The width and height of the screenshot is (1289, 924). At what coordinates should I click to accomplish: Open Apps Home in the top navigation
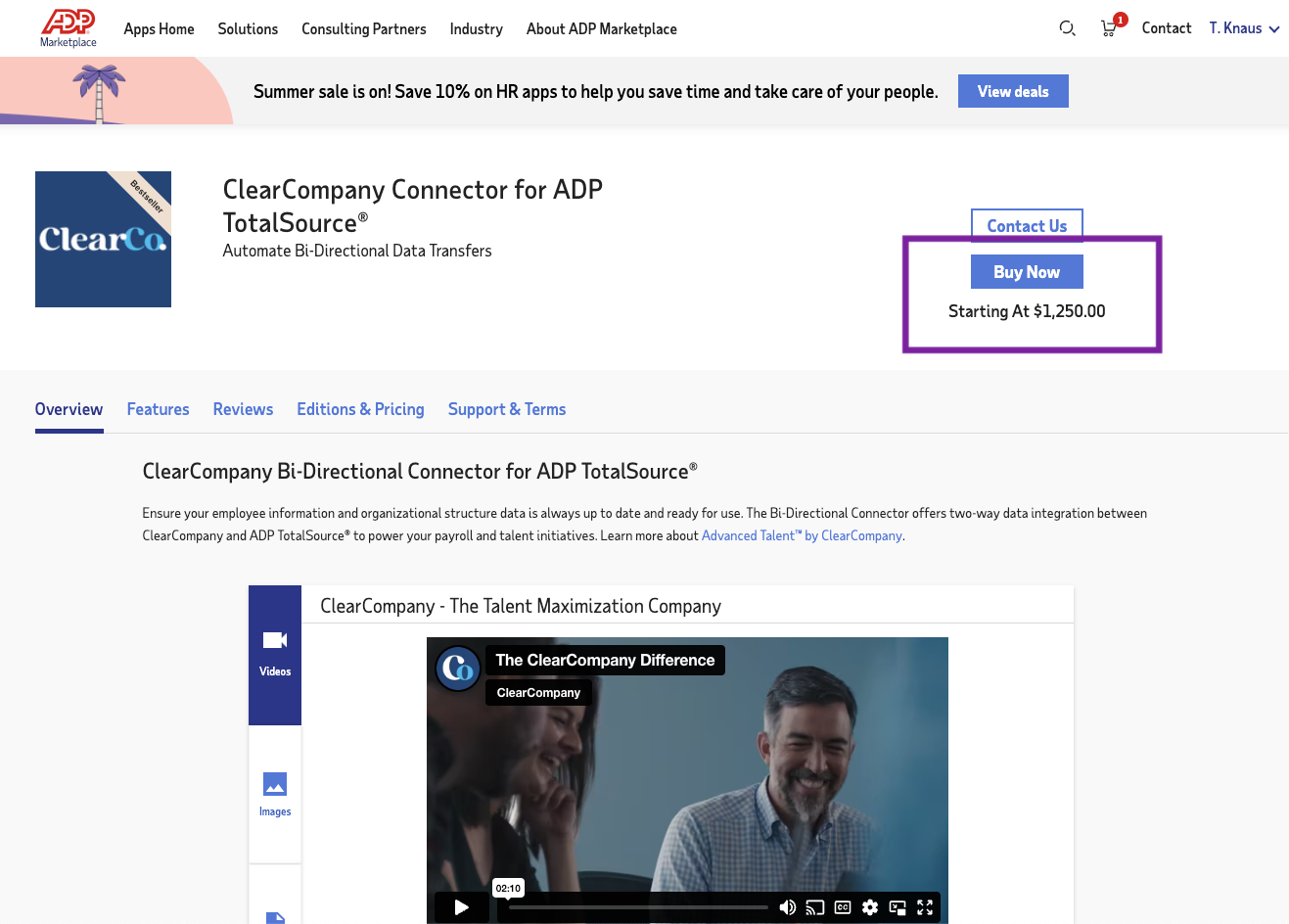click(x=159, y=29)
